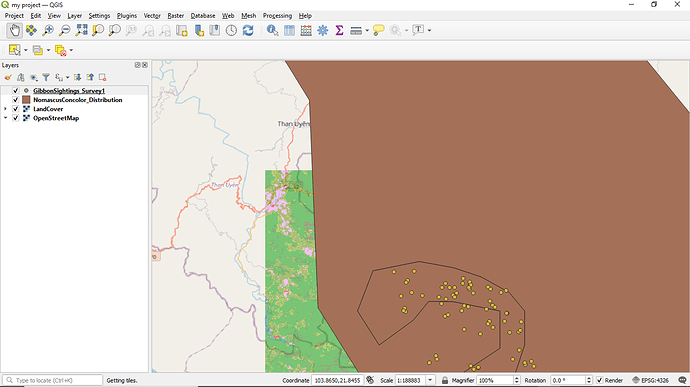The image size is (690, 387).
Task: Uncheck the GibbonSightings_Survey1 layer visibility
Action: pyautogui.click(x=16, y=91)
